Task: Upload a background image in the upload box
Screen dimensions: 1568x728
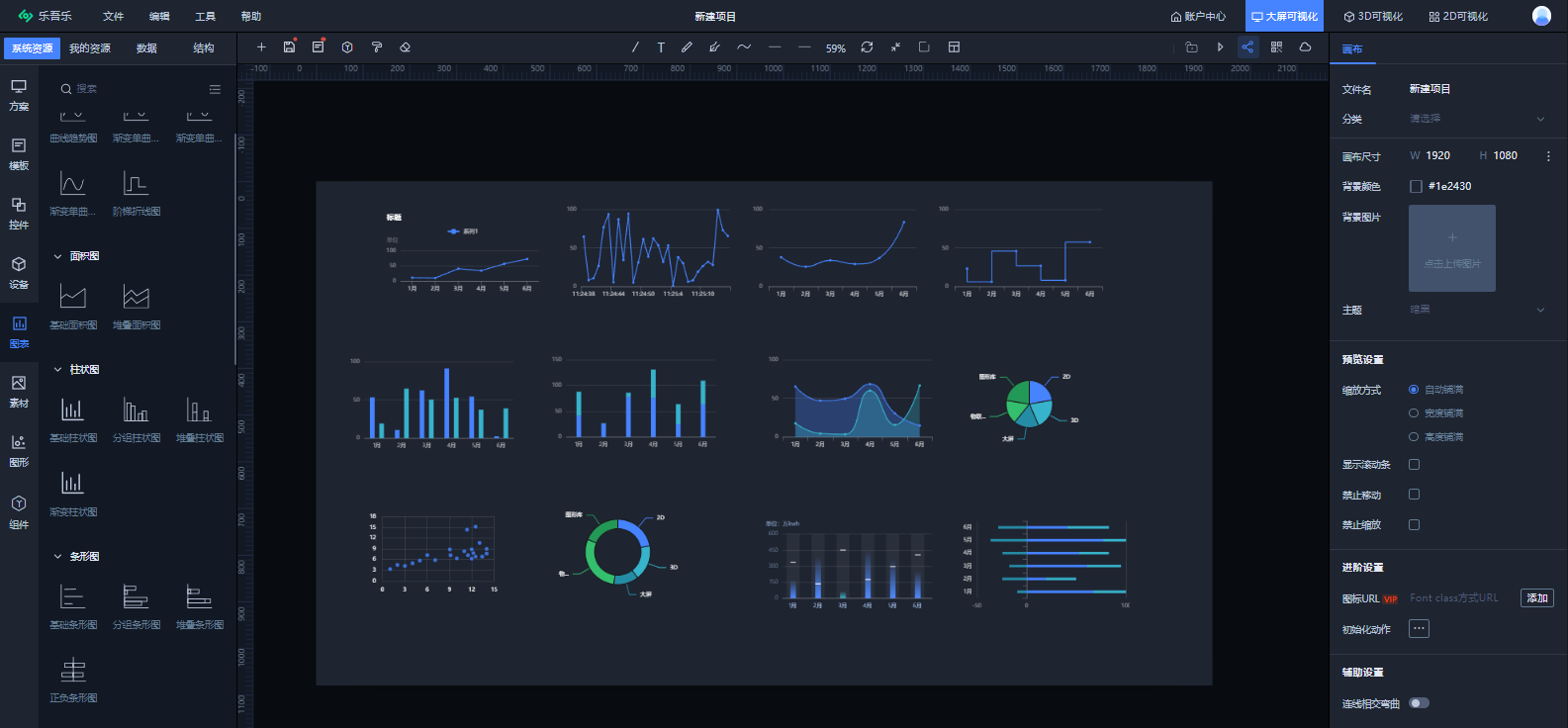Action: click(x=1452, y=248)
